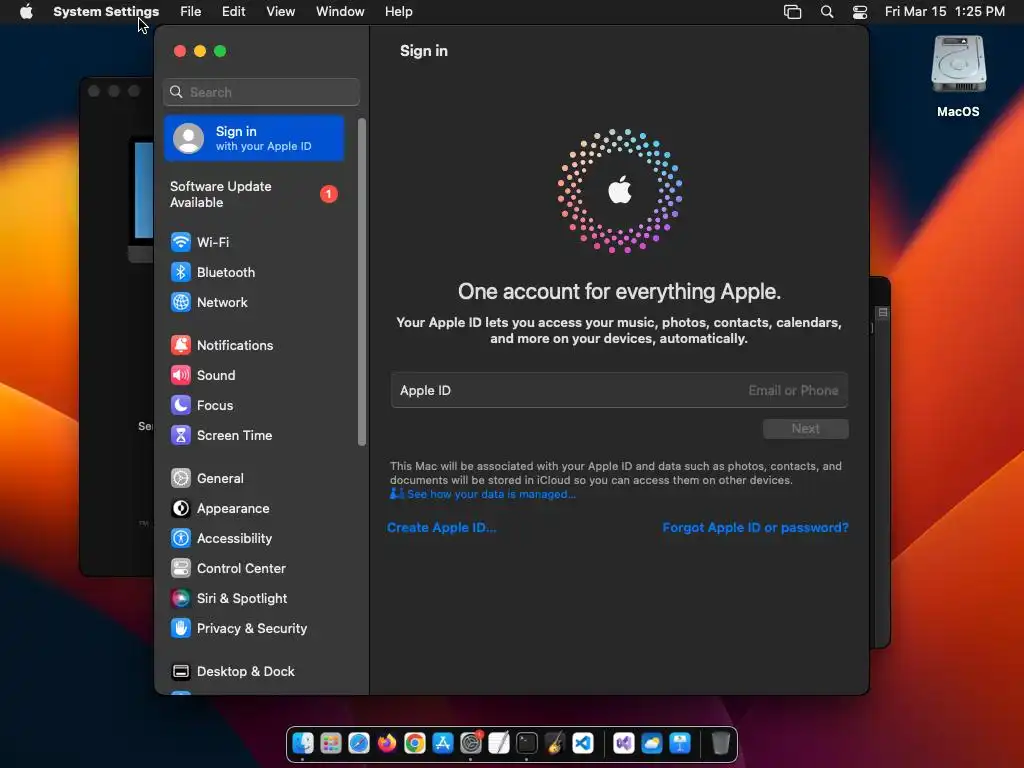1024x768 pixels.
Task: Launch GarageBand from the Dock
Action: pyautogui.click(x=555, y=743)
